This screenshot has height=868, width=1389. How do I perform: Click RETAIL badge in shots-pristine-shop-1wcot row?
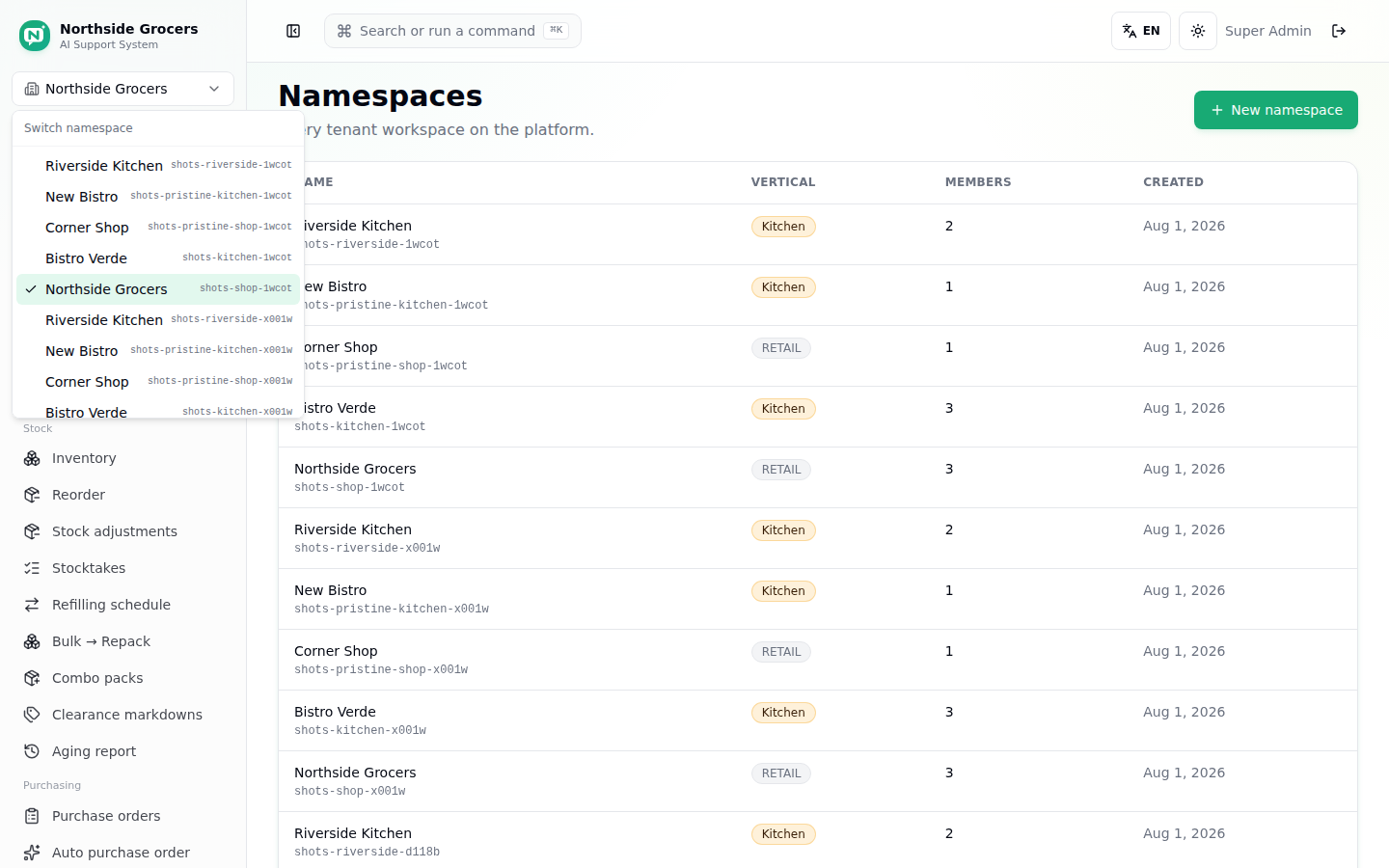pos(781,348)
